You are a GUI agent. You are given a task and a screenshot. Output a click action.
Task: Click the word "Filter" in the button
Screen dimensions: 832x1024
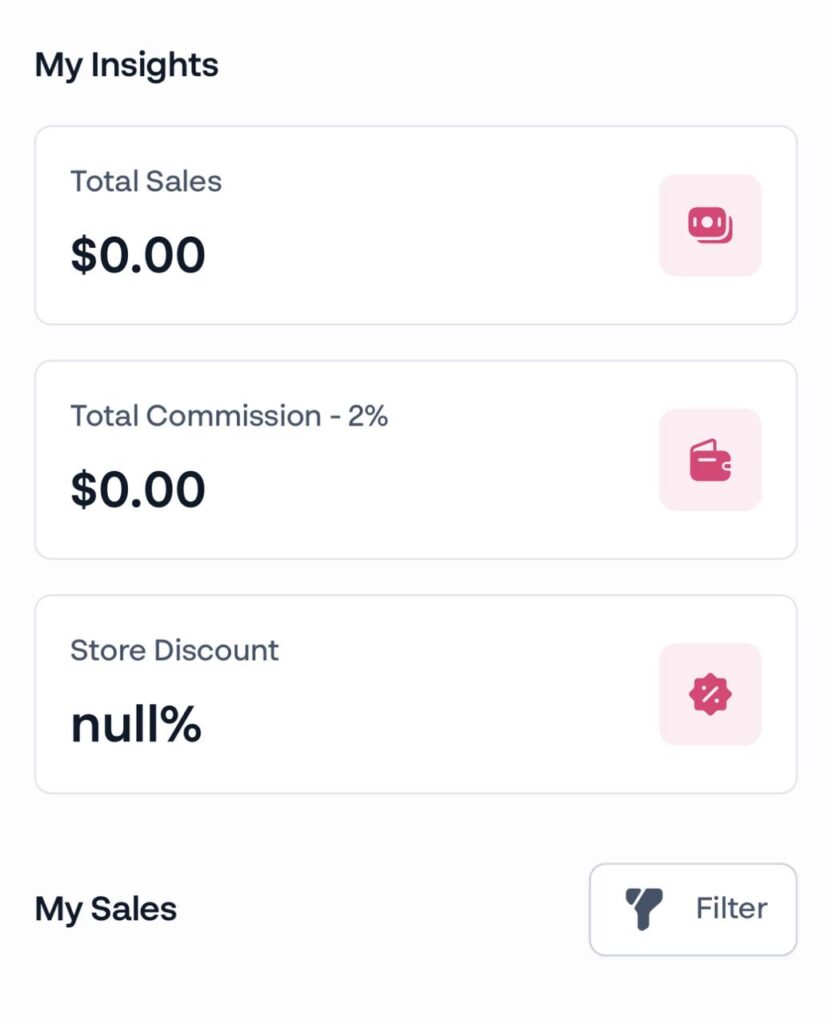pos(731,909)
